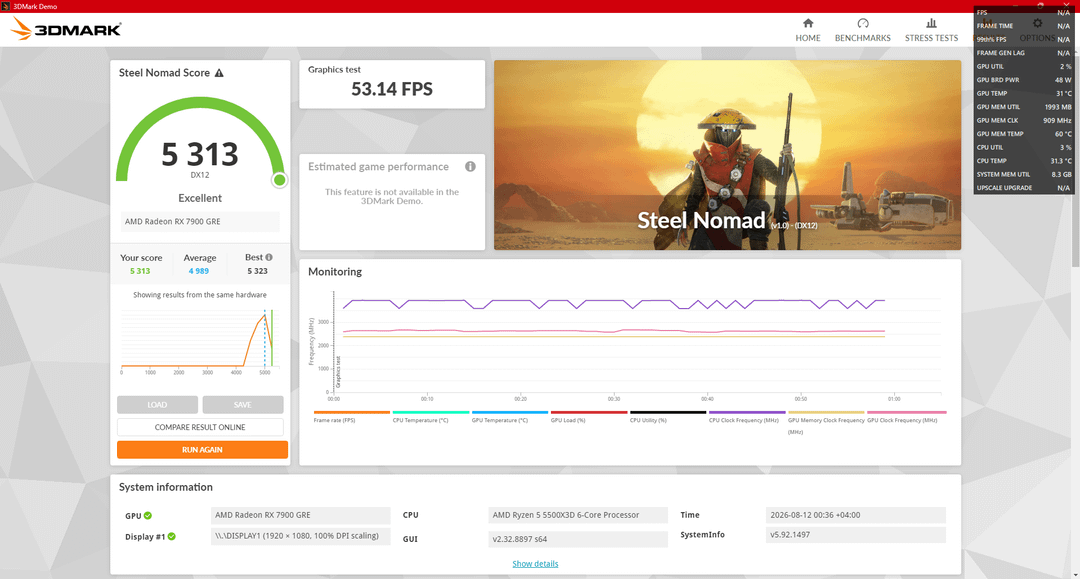
Task: Select the HOME menu label
Action: (808, 38)
